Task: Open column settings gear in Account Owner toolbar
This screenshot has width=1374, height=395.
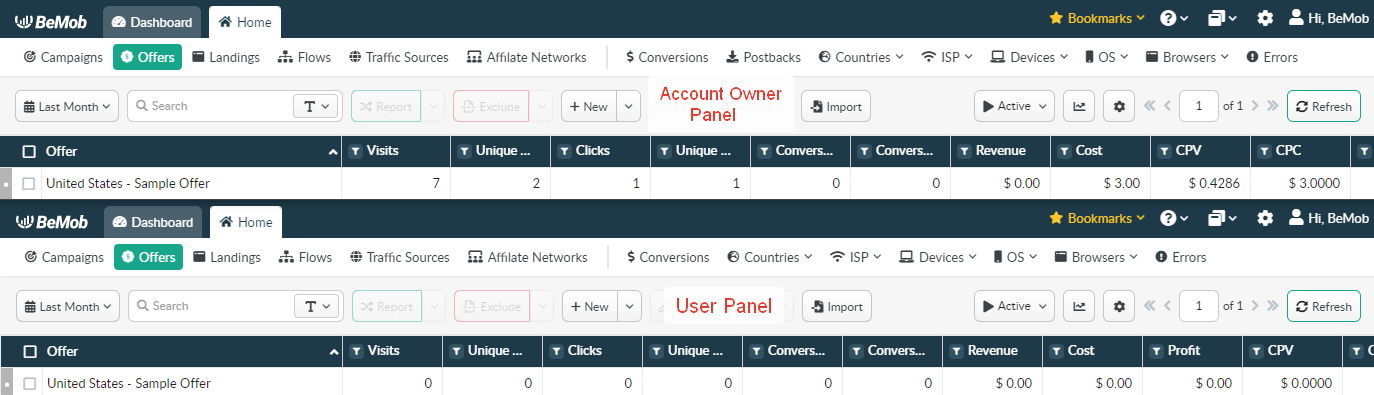Action: (x=1118, y=106)
